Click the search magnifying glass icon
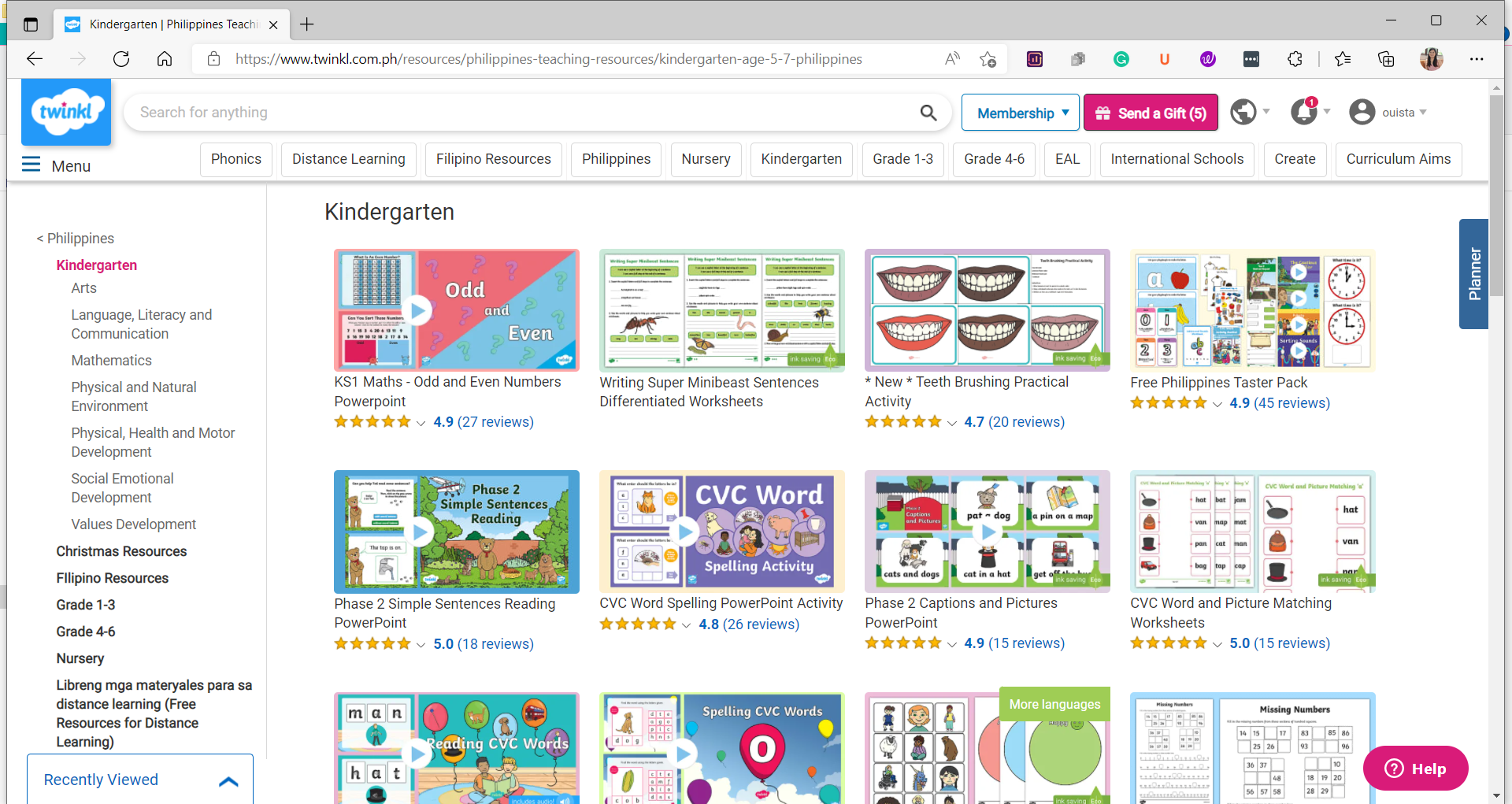 (x=928, y=113)
